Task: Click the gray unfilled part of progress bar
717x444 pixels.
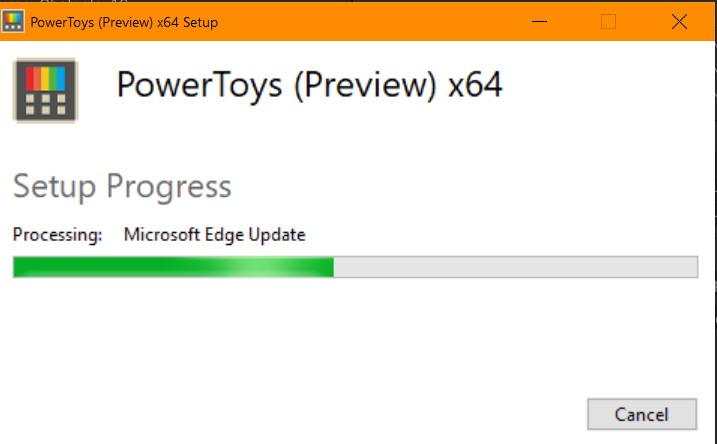Action: 515,267
